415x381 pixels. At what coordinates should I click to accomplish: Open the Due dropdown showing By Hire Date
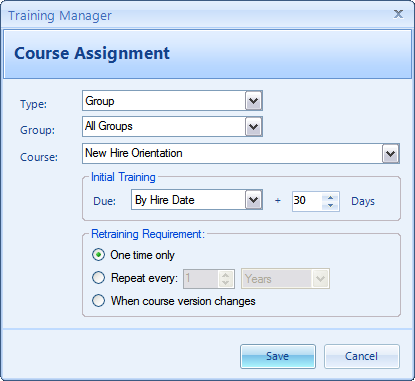tap(254, 200)
